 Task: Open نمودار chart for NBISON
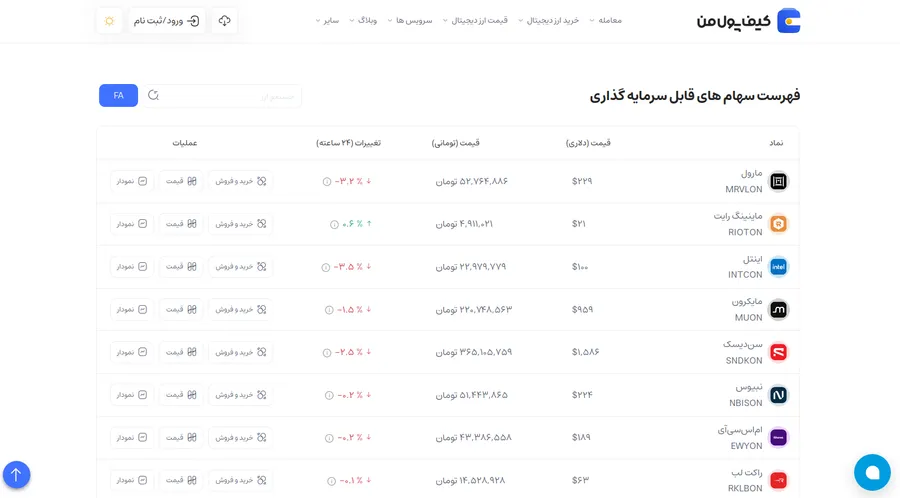pos(131,395)
